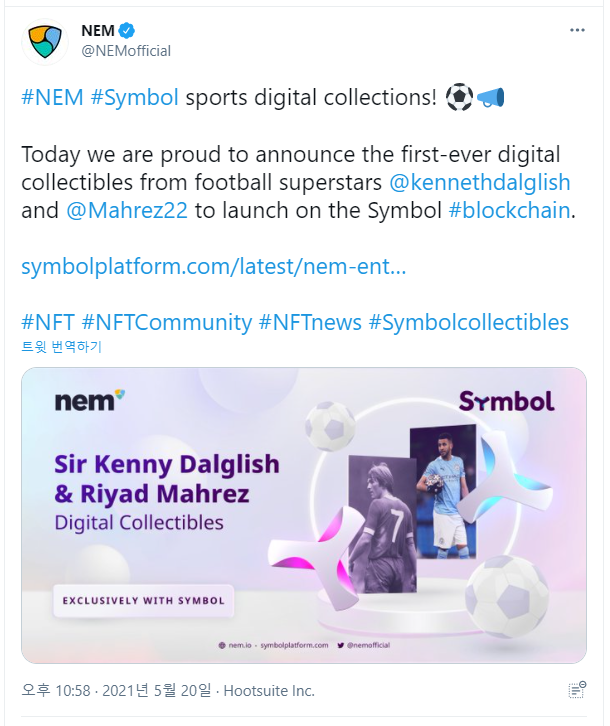The width and height of the screenshot is (610, 726).
Task: Visit the @Mahrez22 mention
Action: (x=127, y=210)
